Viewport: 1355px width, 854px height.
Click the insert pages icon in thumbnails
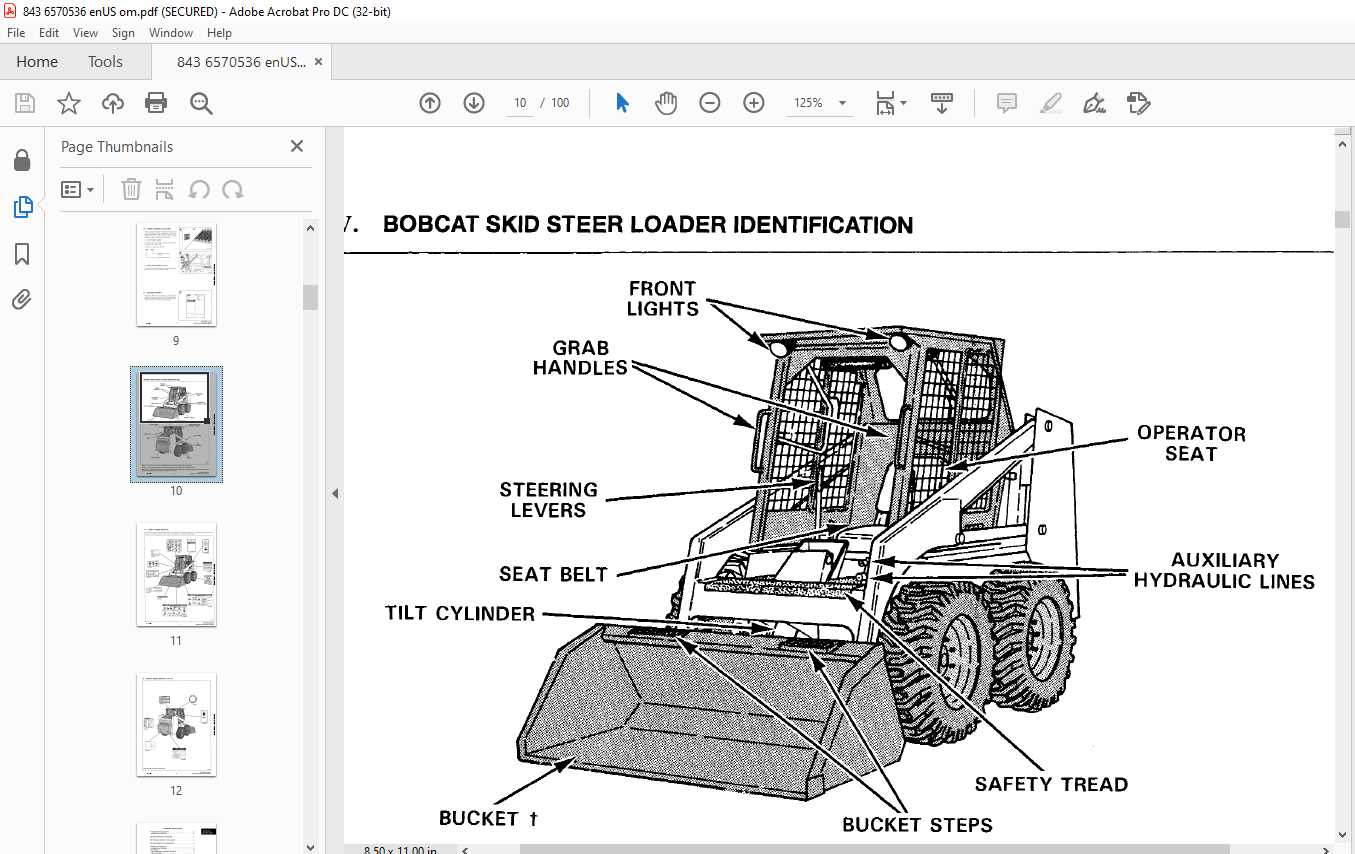tap(165, 189)
